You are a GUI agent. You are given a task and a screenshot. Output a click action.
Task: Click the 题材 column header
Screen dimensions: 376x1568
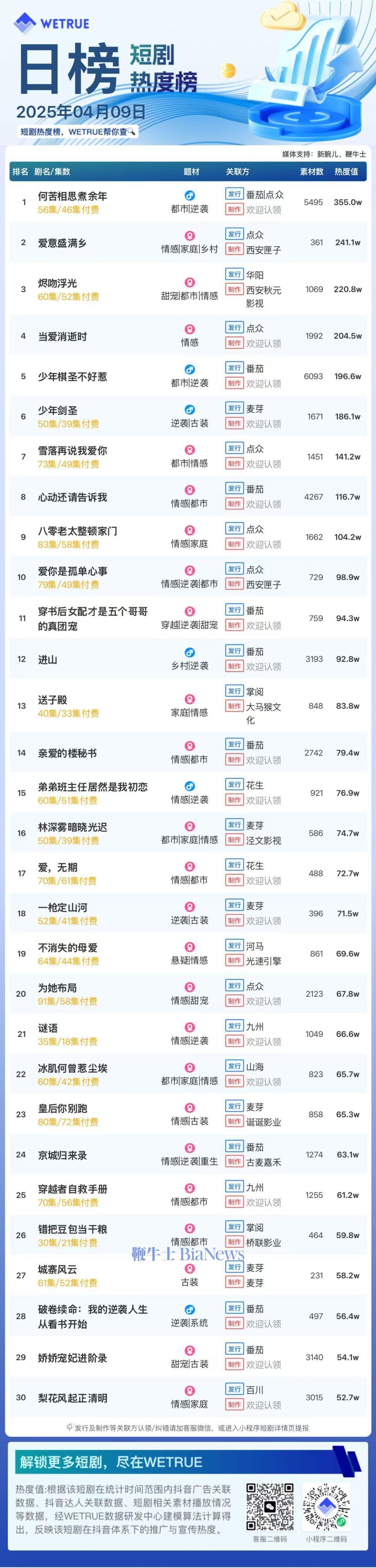click(x=191, y=172)
